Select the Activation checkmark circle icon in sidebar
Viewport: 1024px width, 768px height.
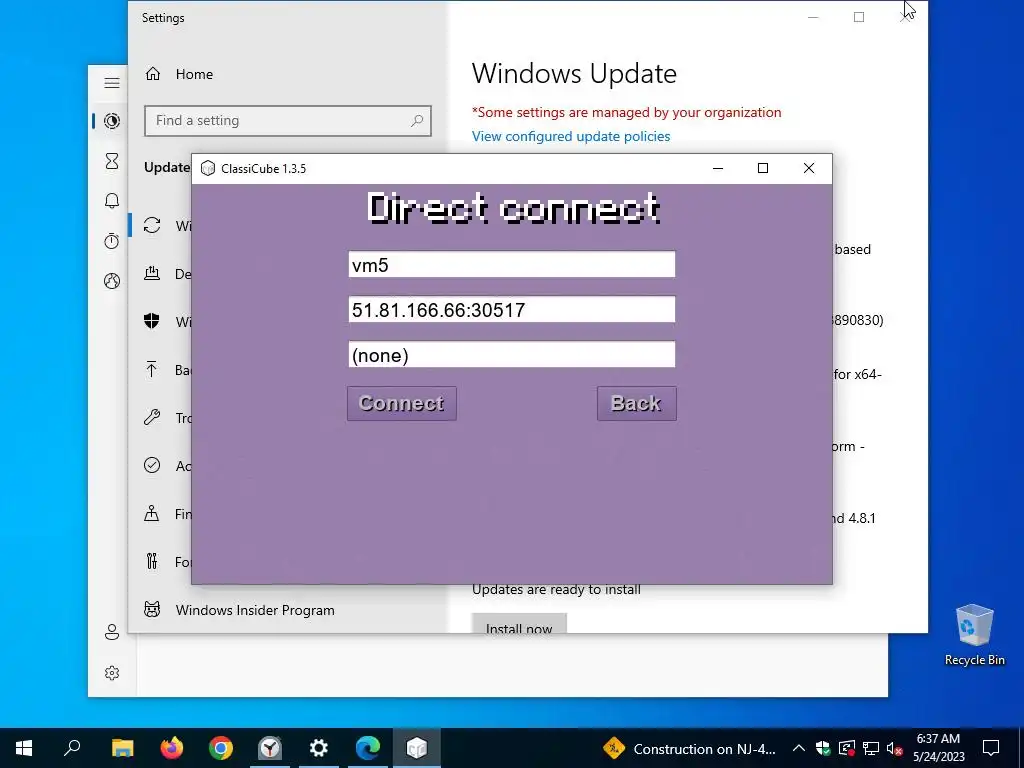coord(152,465)
